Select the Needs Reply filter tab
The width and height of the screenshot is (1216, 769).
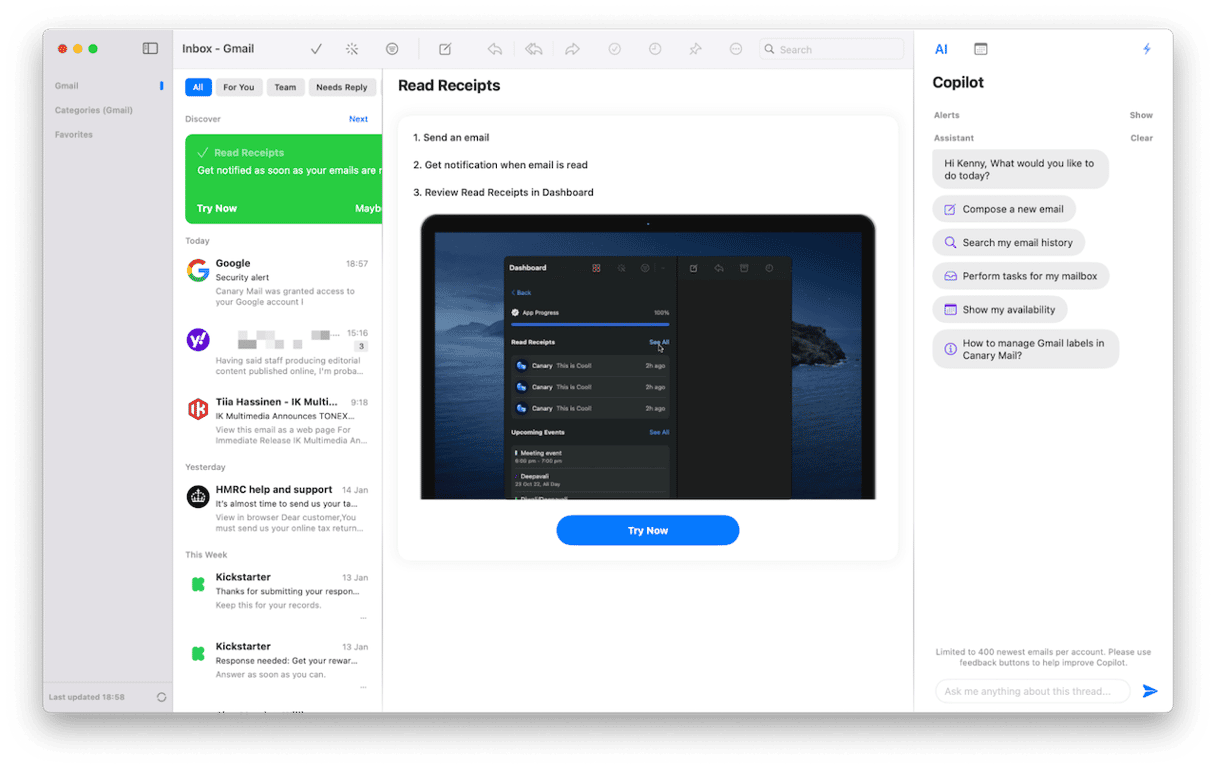point(342,87)
